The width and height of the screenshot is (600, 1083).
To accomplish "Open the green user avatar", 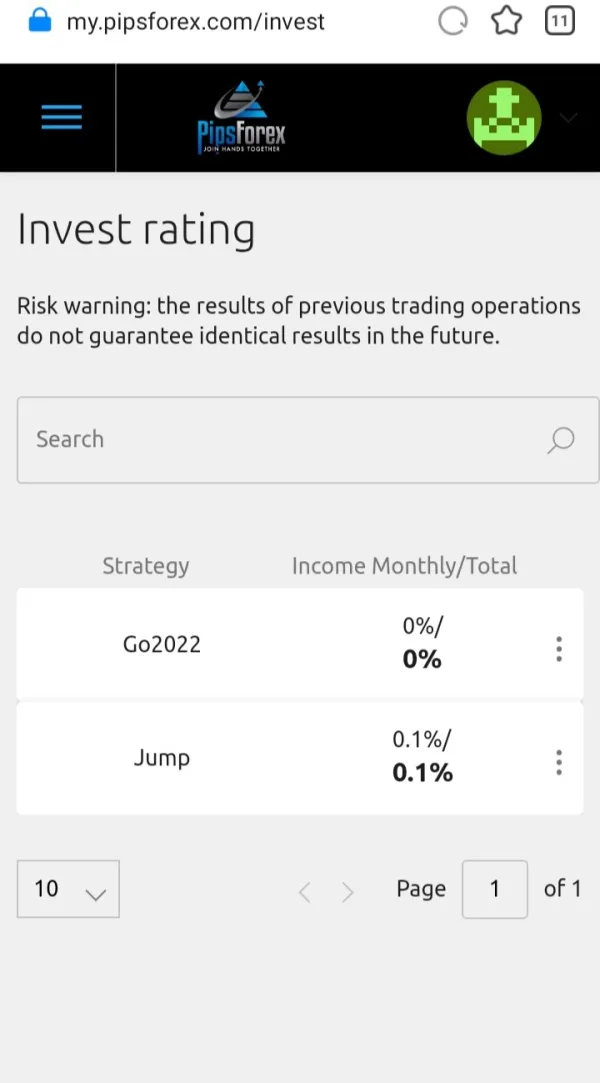I will (x=504, y=118).
